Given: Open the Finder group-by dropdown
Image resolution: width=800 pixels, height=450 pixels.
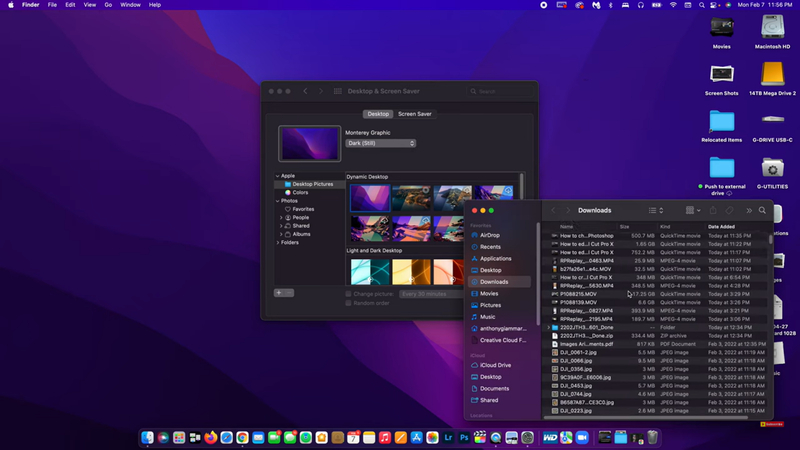Looking at the screenshot, I should coord(693,211).
